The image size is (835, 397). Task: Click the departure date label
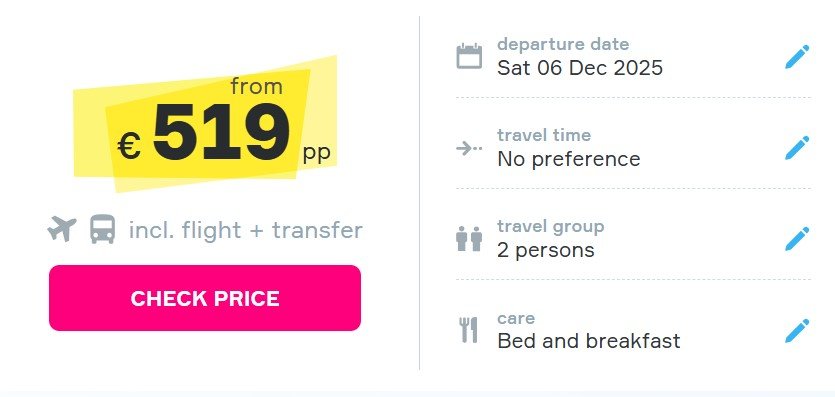(563, 44)
